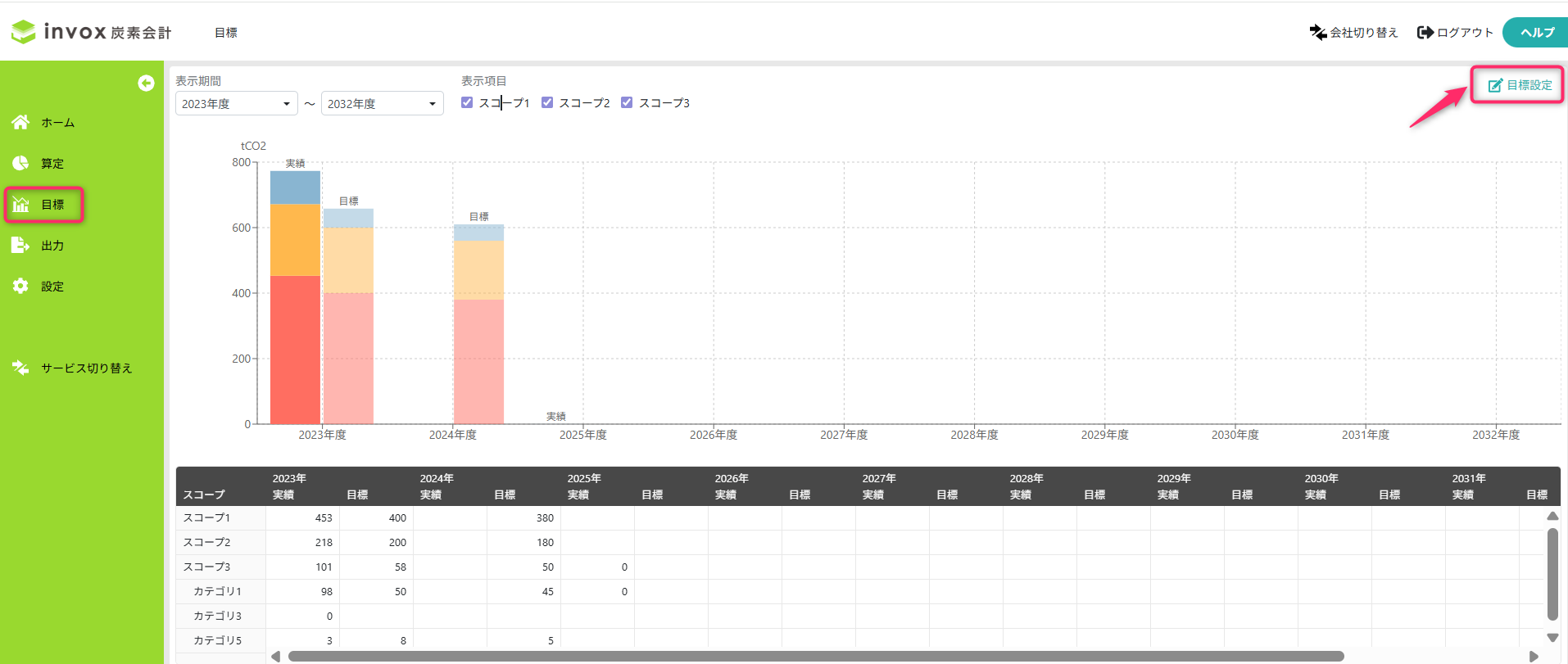Click table scroll left arrow
The height and width of the screenshot is (664, 1568).
click(x=276, y=656)
